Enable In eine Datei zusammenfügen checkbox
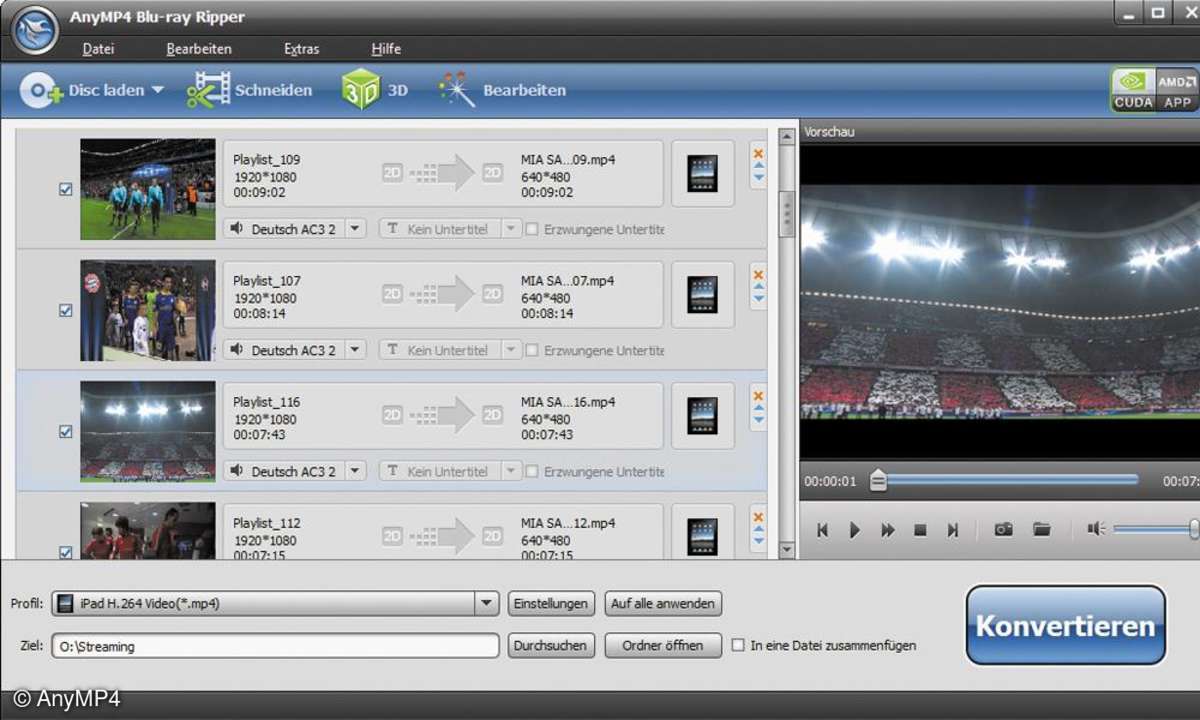Image resolution: width=1200 pixels, height=720 pixels. point(738,645)
